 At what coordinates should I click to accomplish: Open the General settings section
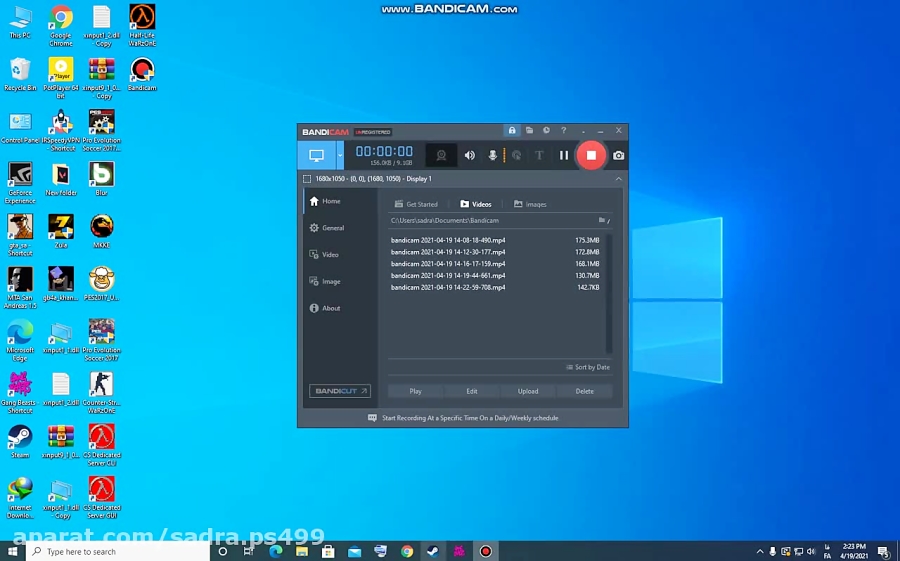coord(332,228)
